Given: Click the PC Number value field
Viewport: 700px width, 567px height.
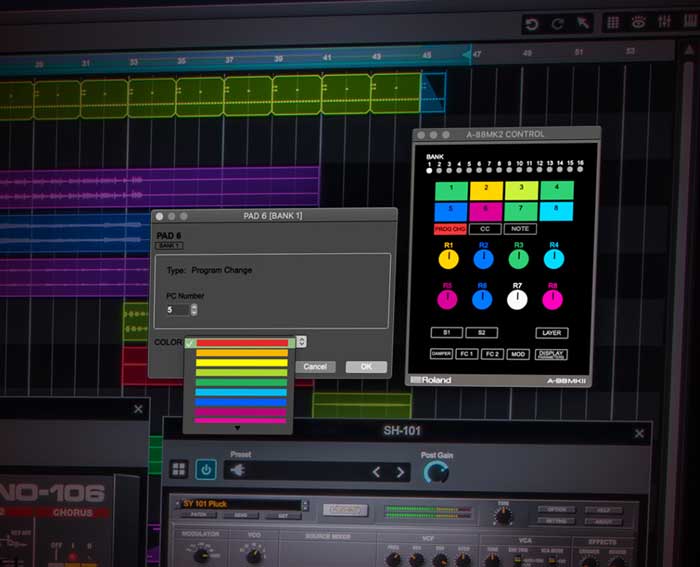Looking at the screenshot, I should (178, 310).
